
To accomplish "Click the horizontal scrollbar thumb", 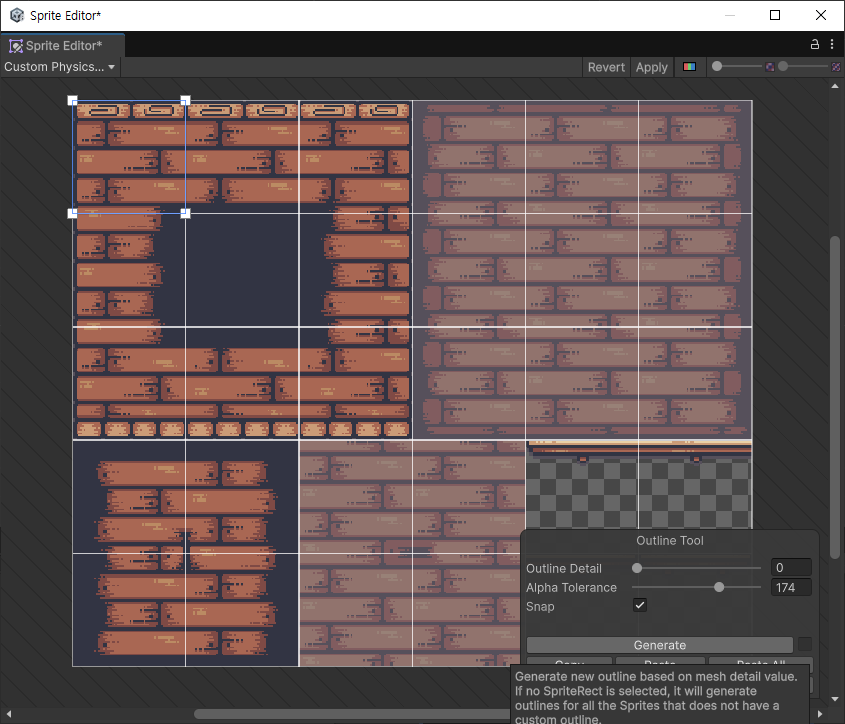I will [352, 714].
